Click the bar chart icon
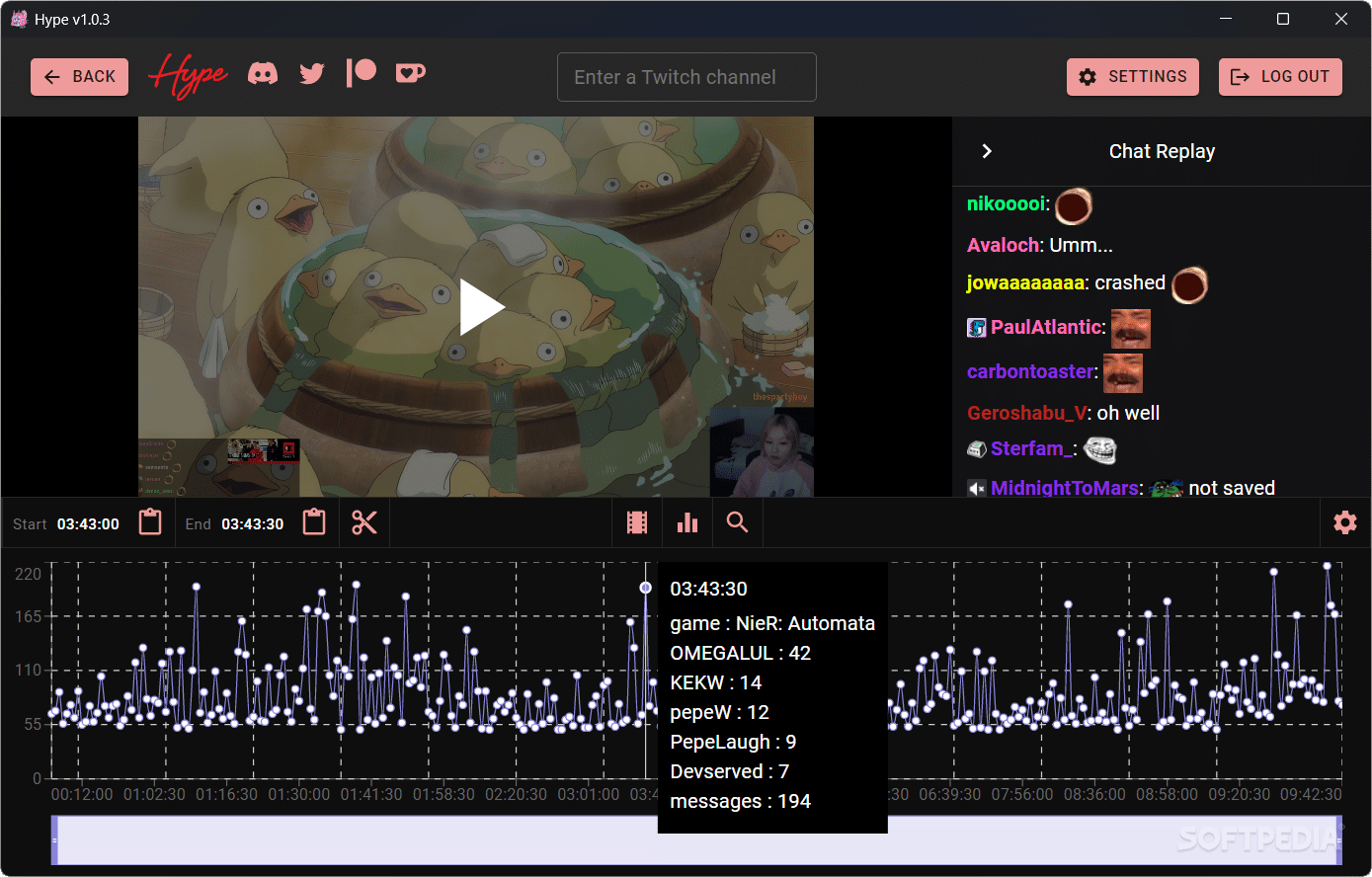 (687, 522)
